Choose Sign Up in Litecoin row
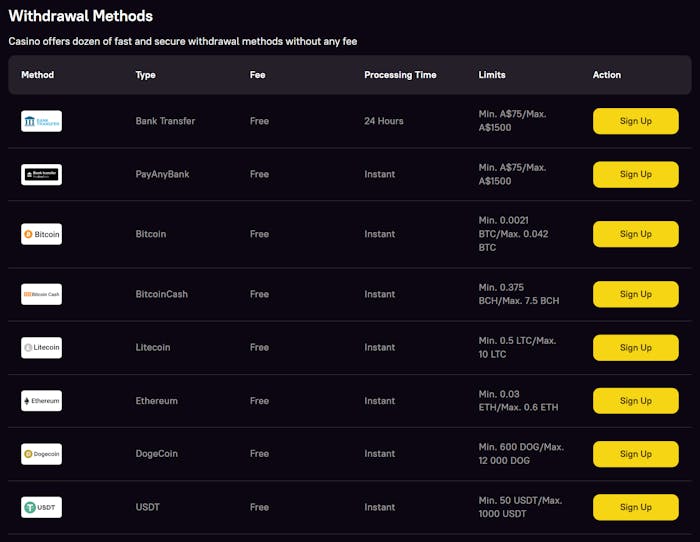Viewport: 700px width, 542px height. pos(635,347)
